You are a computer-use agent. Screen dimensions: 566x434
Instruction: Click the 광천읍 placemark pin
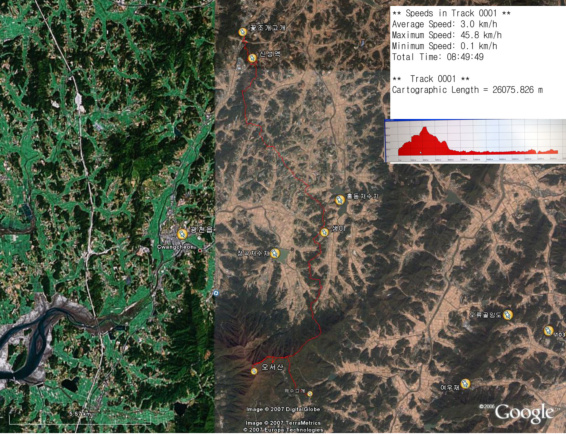coord(182,234)
